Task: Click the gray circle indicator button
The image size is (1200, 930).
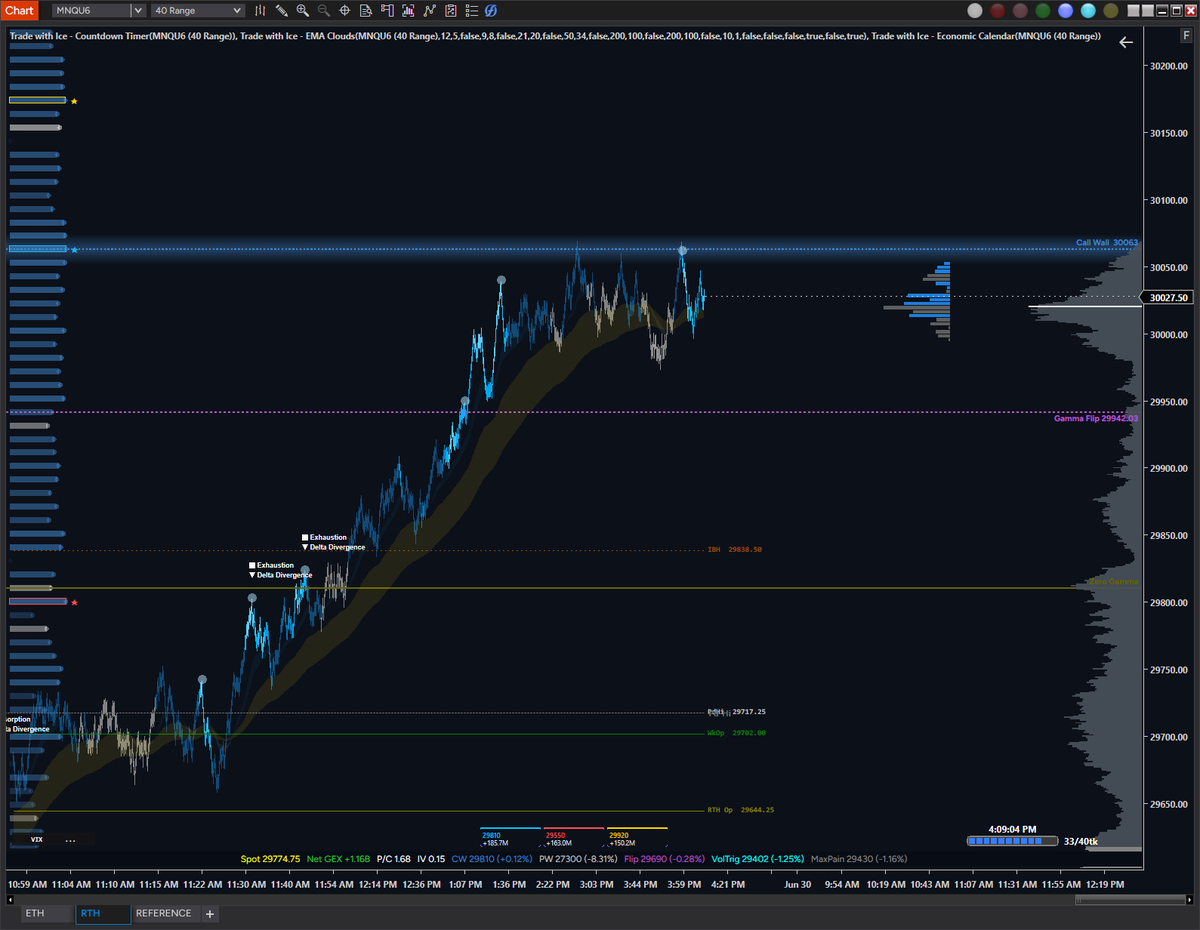Action: pyautogui.click(x=975, y=10)
